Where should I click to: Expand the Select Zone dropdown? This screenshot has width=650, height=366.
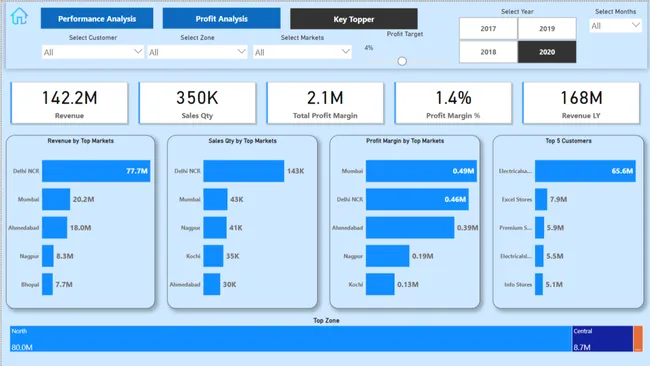coord(197,52)
